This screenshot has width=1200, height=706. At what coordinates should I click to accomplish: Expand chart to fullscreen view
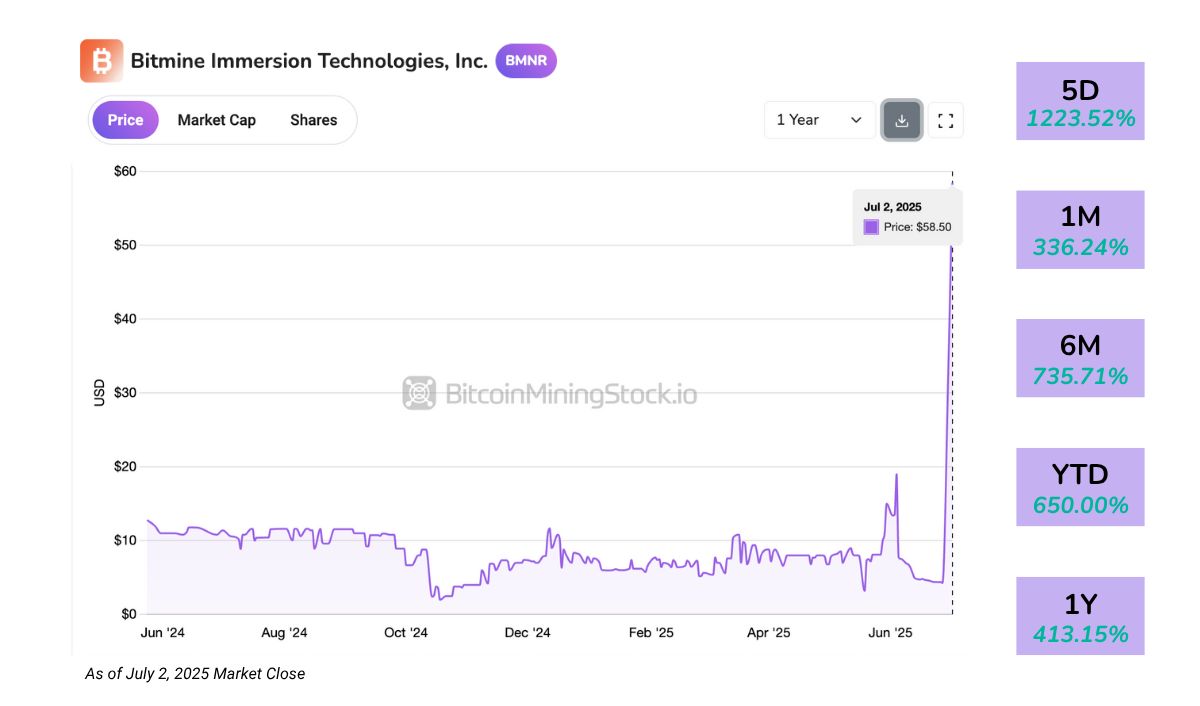[945, 120]
